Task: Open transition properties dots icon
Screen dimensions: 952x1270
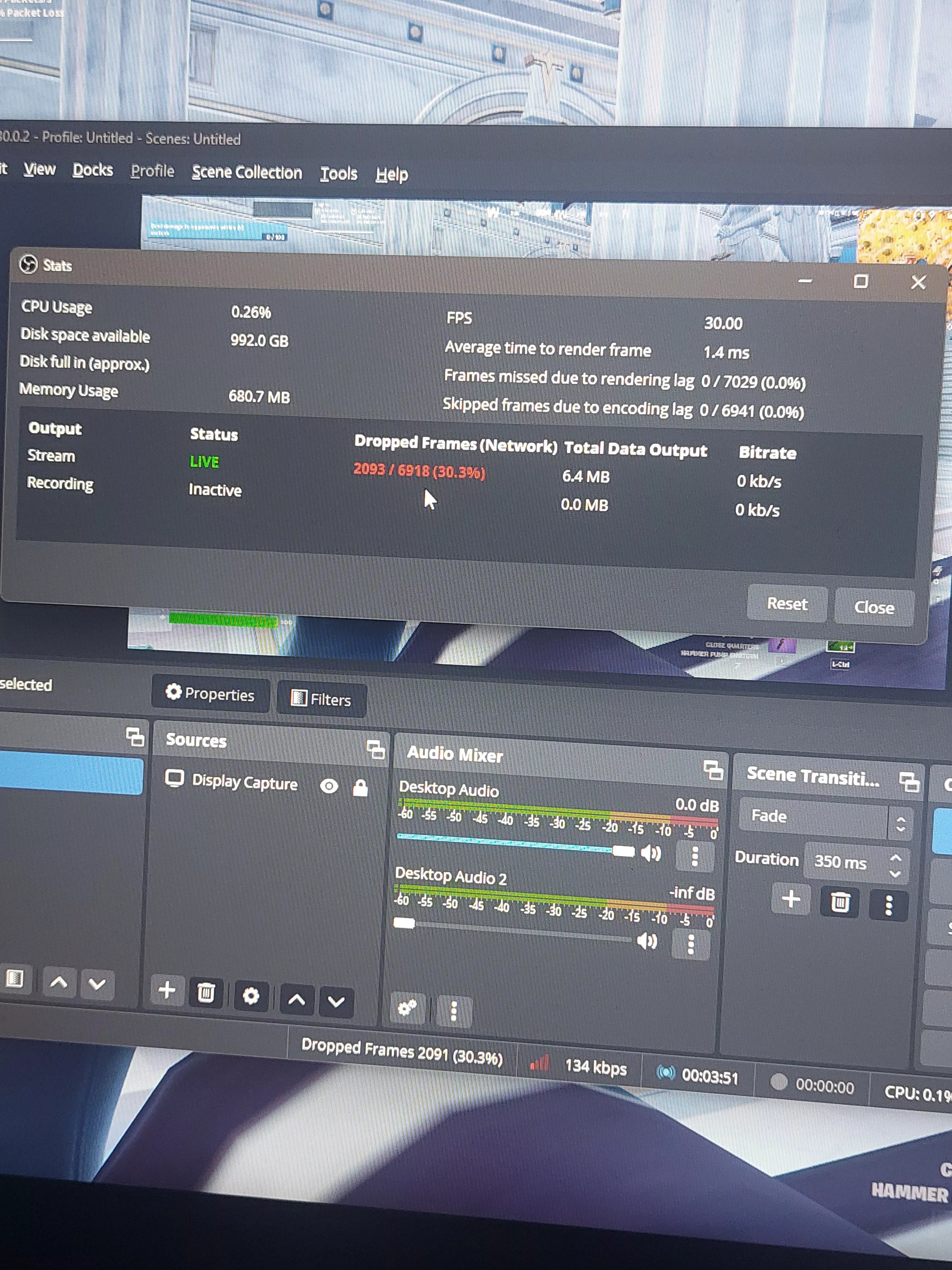Action: pos(888,906)
